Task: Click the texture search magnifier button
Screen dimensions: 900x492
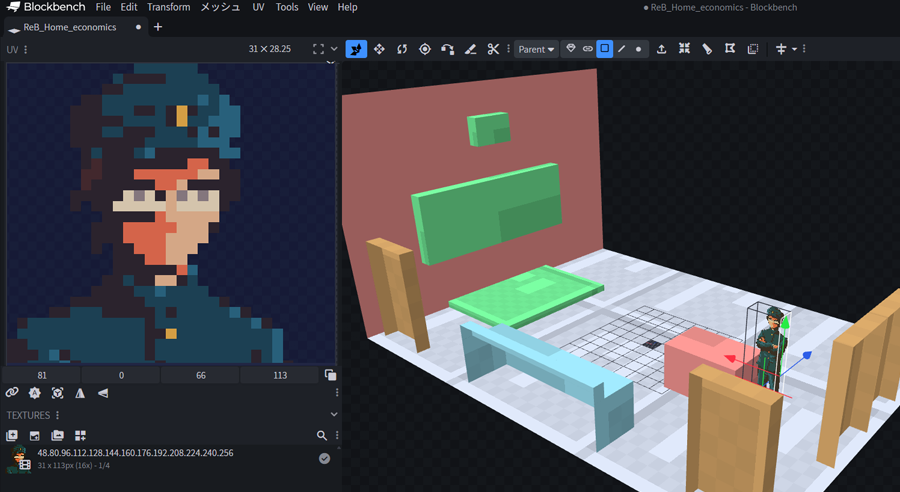Action: point(322,436)
